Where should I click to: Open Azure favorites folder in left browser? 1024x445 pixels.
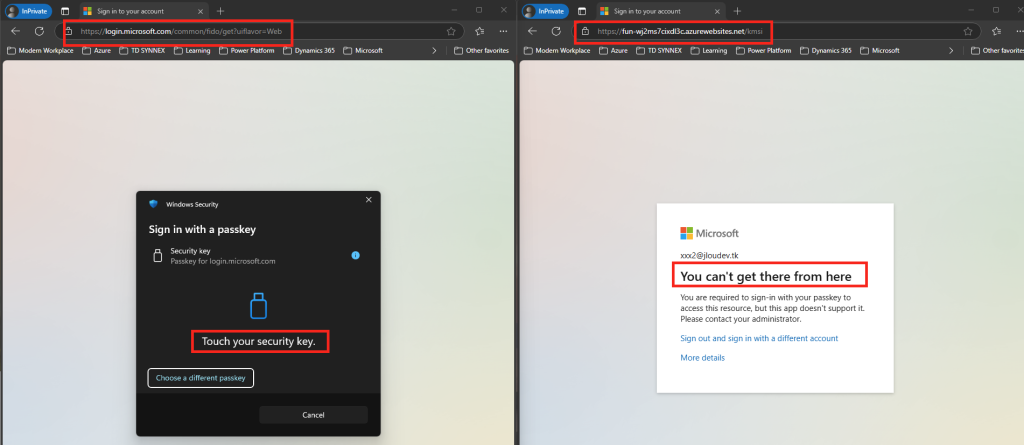(x=97, y=50)
